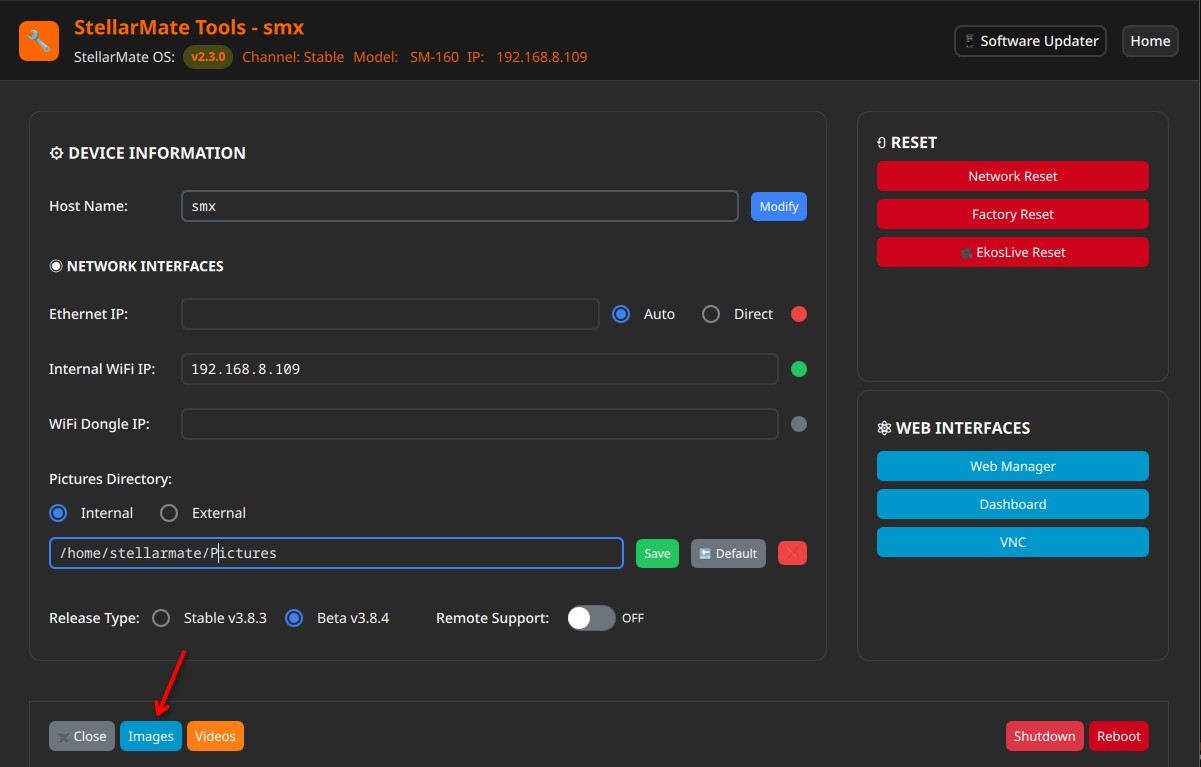The image size is (1201, 767).
Task: Save the pictures directory path
Action: tap(657, 553)
